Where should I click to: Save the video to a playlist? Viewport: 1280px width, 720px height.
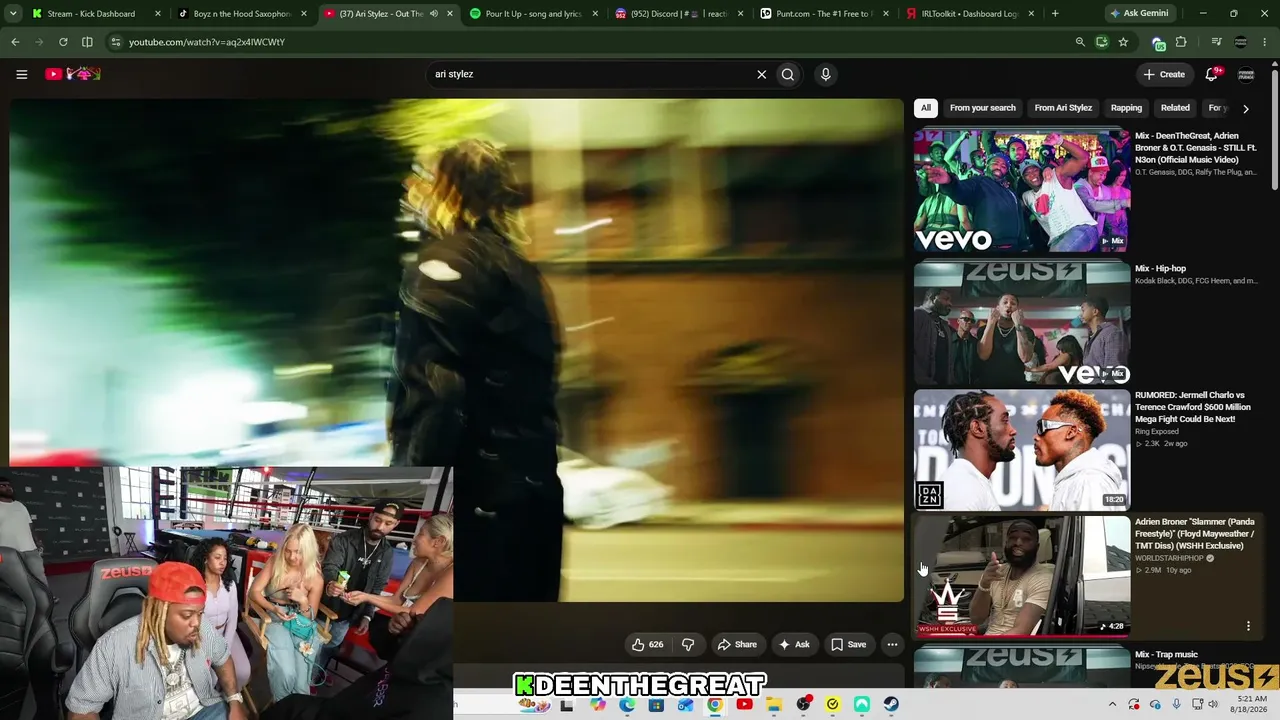tap(848, 644)
